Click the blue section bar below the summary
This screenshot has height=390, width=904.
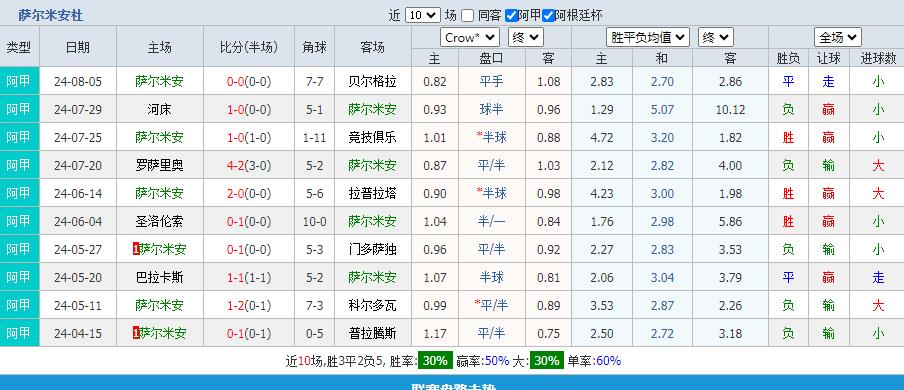tap(452, 382)
